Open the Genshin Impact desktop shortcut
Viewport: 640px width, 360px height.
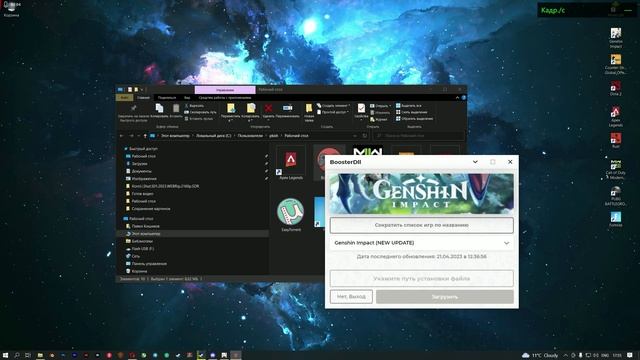(616, 38)
